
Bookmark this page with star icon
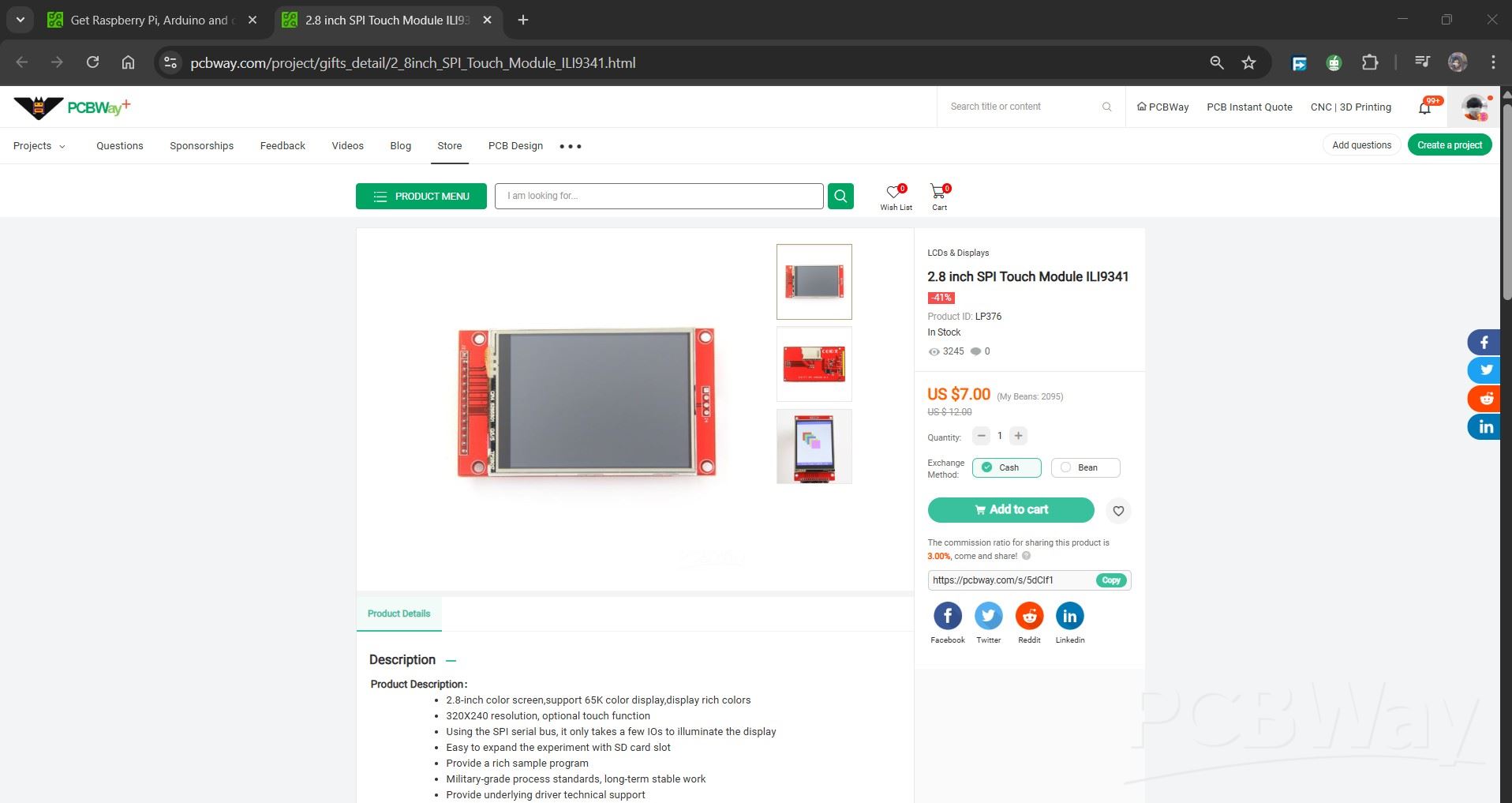(1248, 62)
